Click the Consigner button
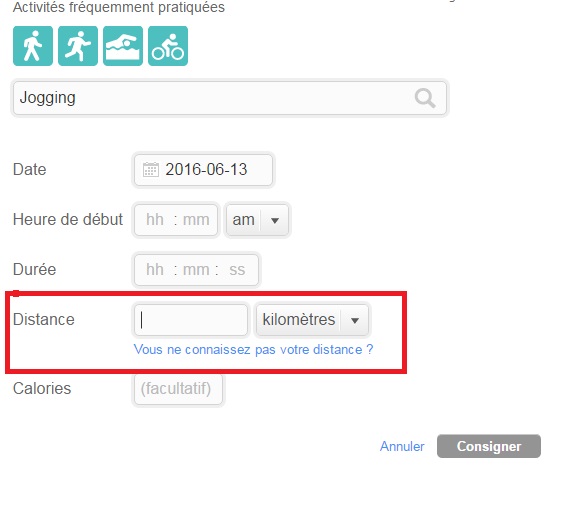This screenshot has height=517, width=568. [x=489, y=446]
